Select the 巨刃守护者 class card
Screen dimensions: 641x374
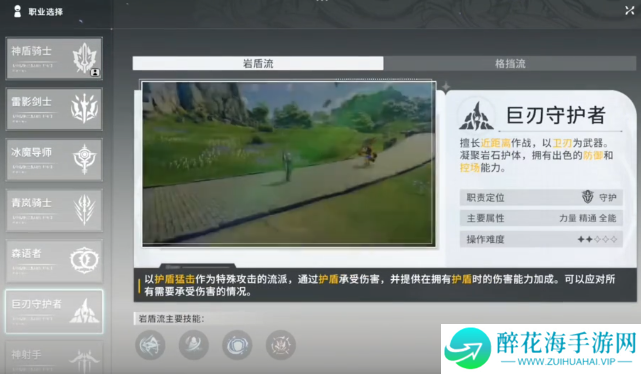54,311
